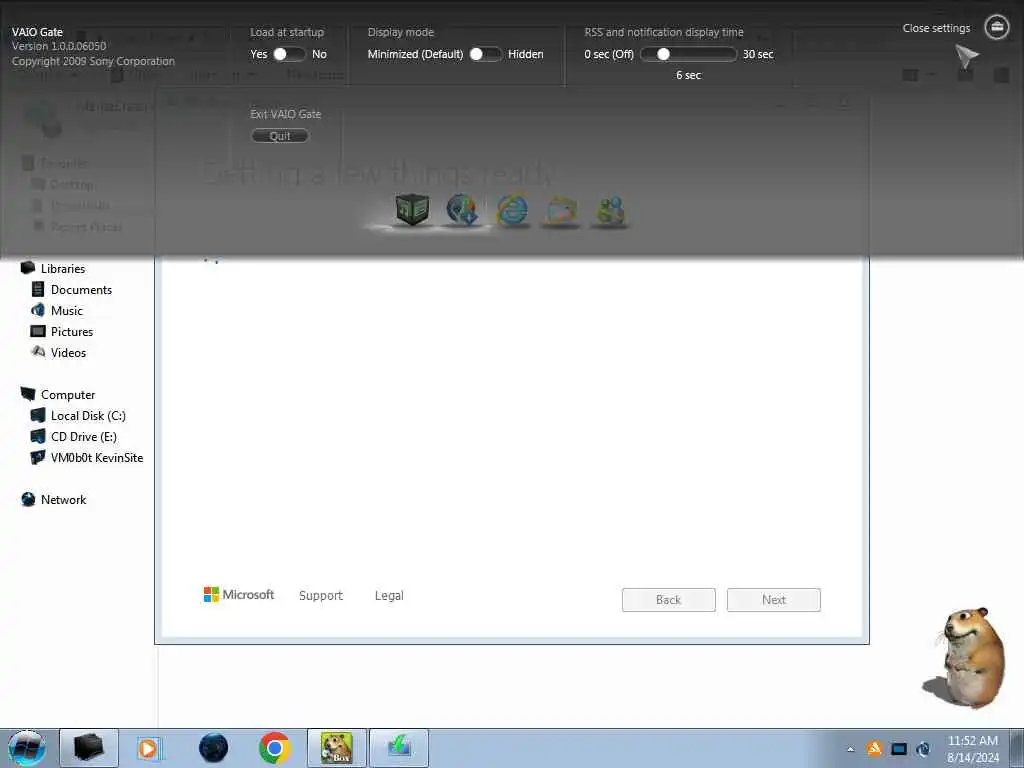The image size is (1024, 768).
Task: Open the messenger people icon in VAIO Gate dock
Action: [x=610, y=211]
